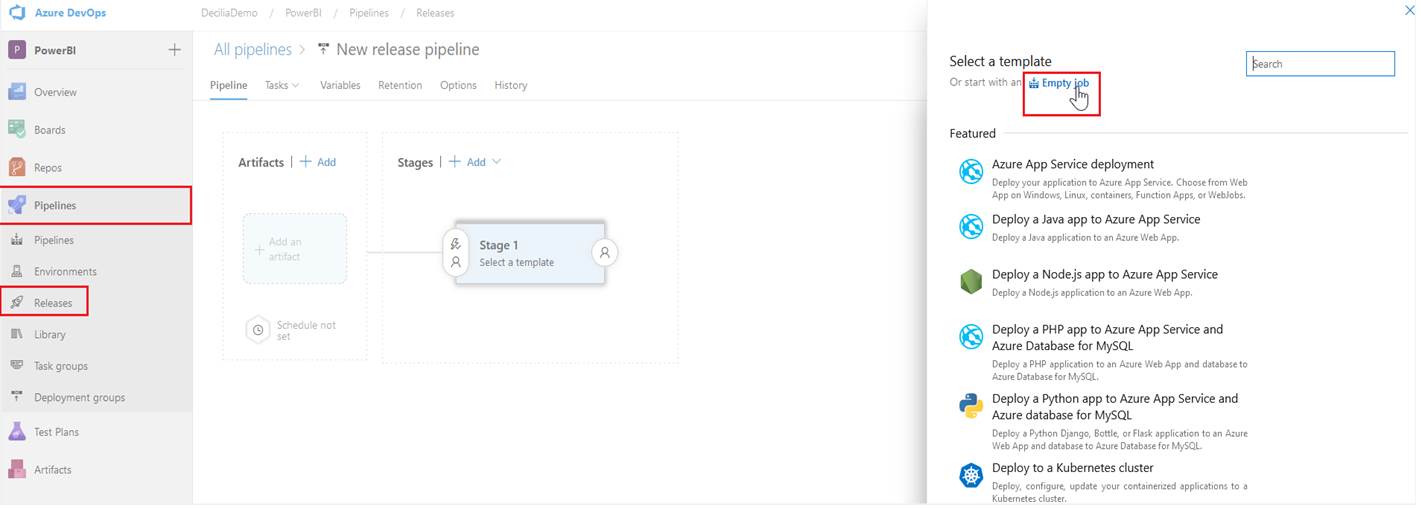
Task: Switch to the History tab
Action: click(510, 85)
